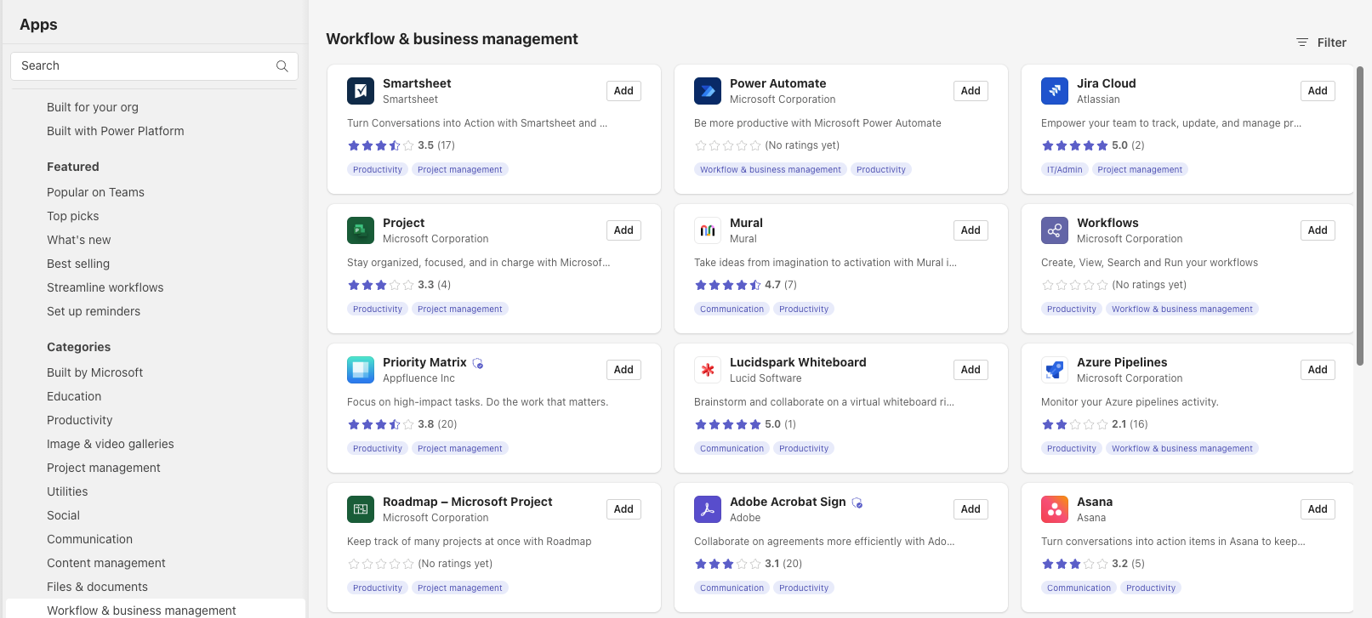This screenshot has width=1372, height=618.
Task: Open the Filter options
Action: (1321, 42)
